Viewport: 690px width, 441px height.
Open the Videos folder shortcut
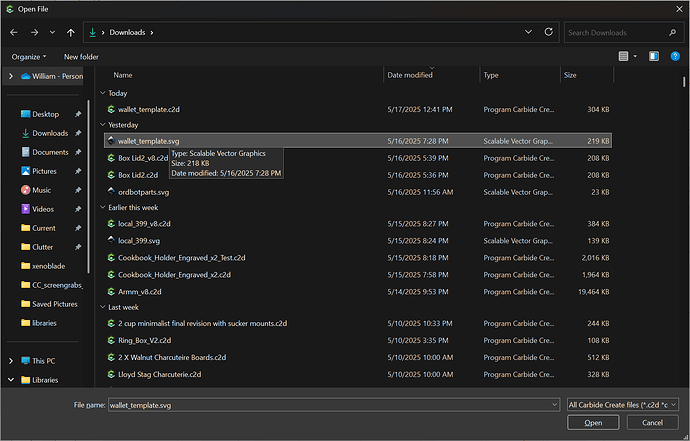[43, 209]
